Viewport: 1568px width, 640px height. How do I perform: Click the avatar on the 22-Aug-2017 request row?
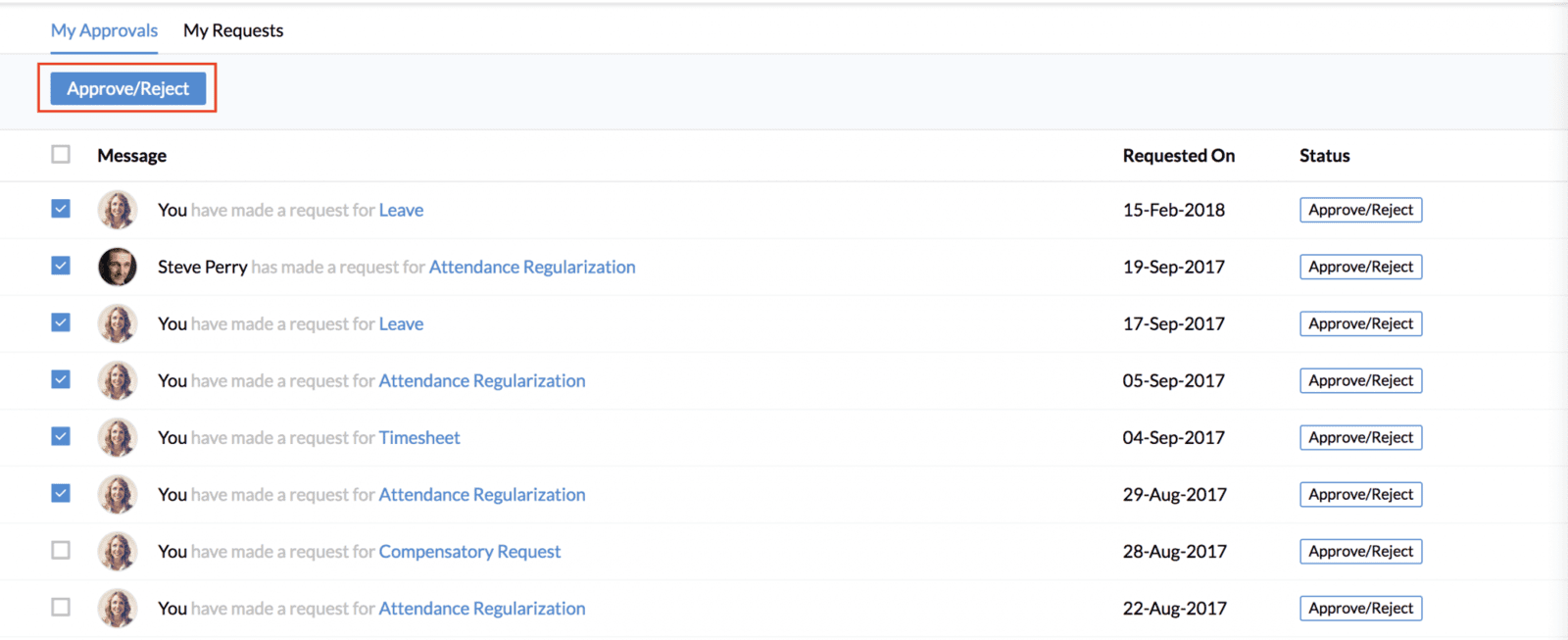[118, 608]
